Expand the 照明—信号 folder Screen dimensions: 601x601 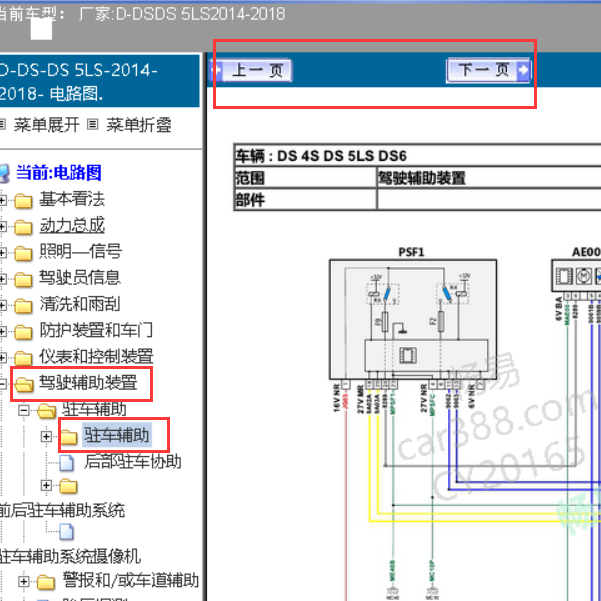[3, 253]
